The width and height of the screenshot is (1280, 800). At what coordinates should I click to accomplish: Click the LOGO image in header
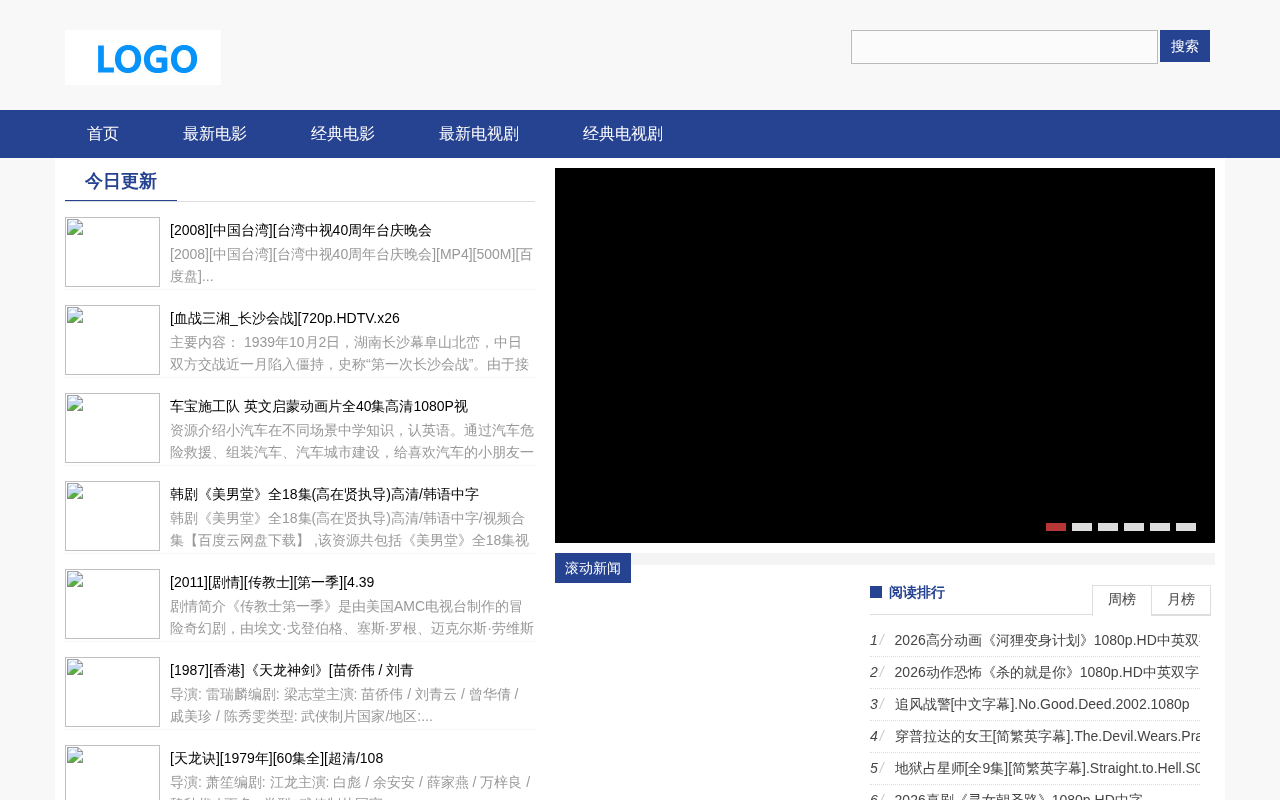click(143, 57)
